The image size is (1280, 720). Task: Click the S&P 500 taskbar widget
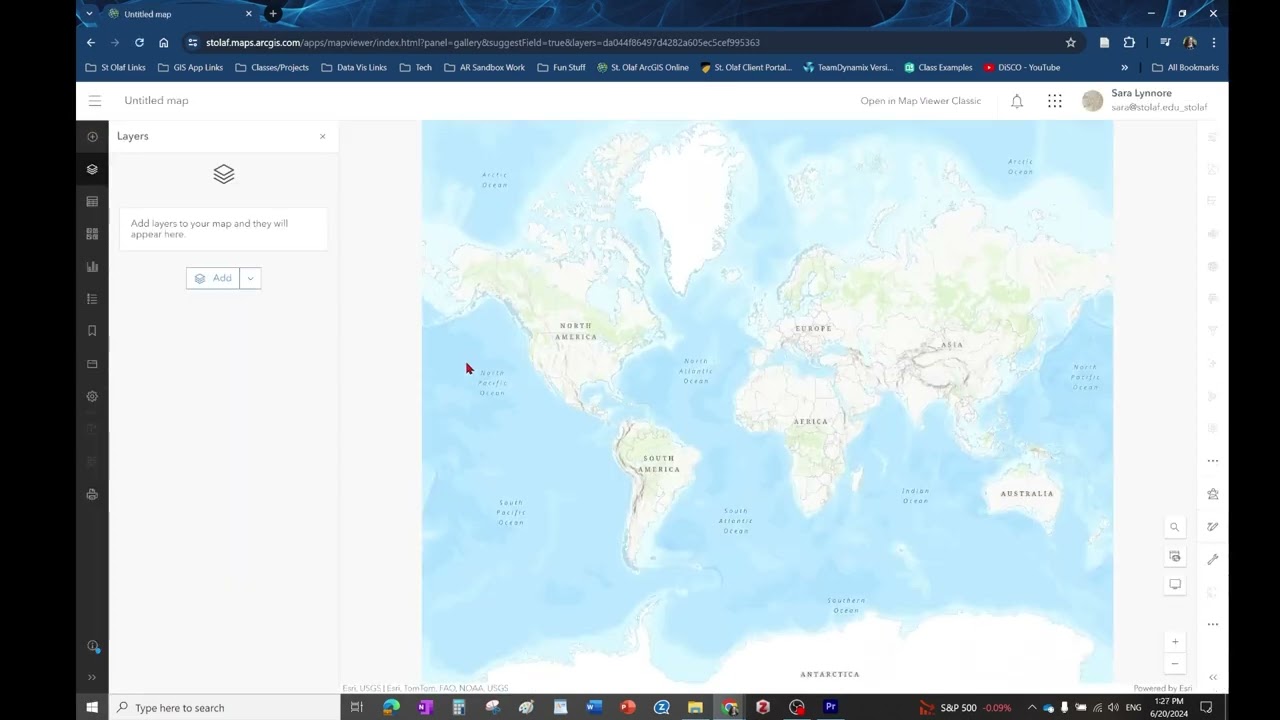pyautogui.click(x=965, y=707)
